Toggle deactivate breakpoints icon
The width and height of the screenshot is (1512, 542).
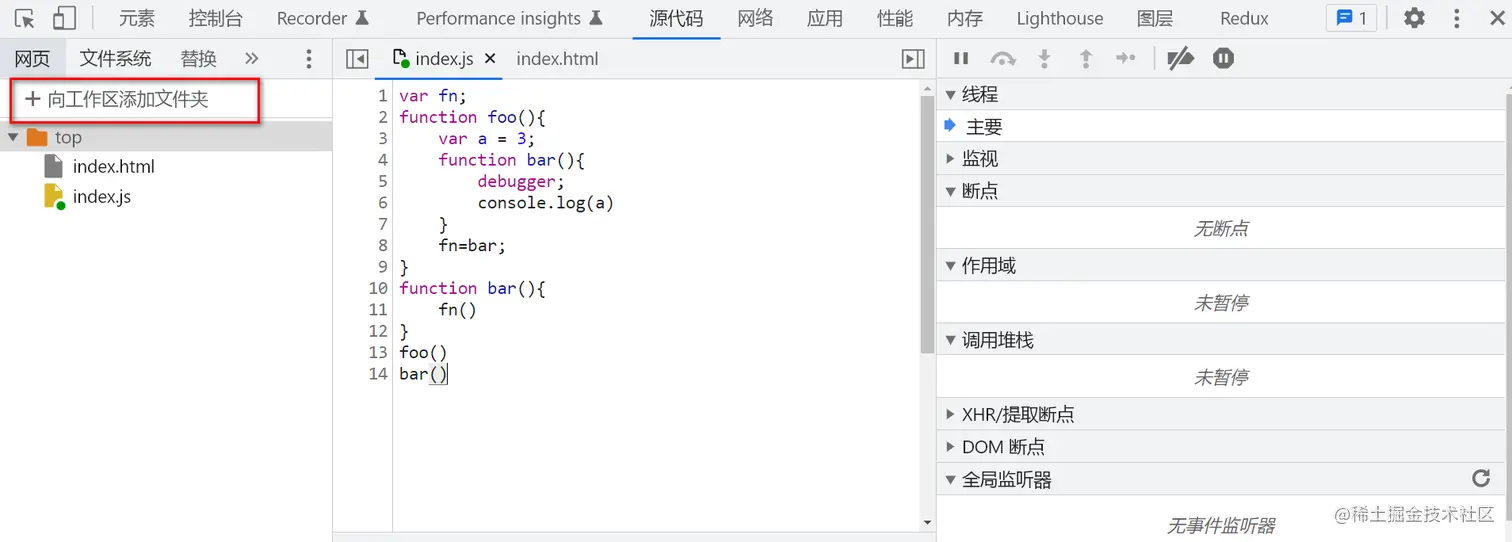click(1180, 59)
